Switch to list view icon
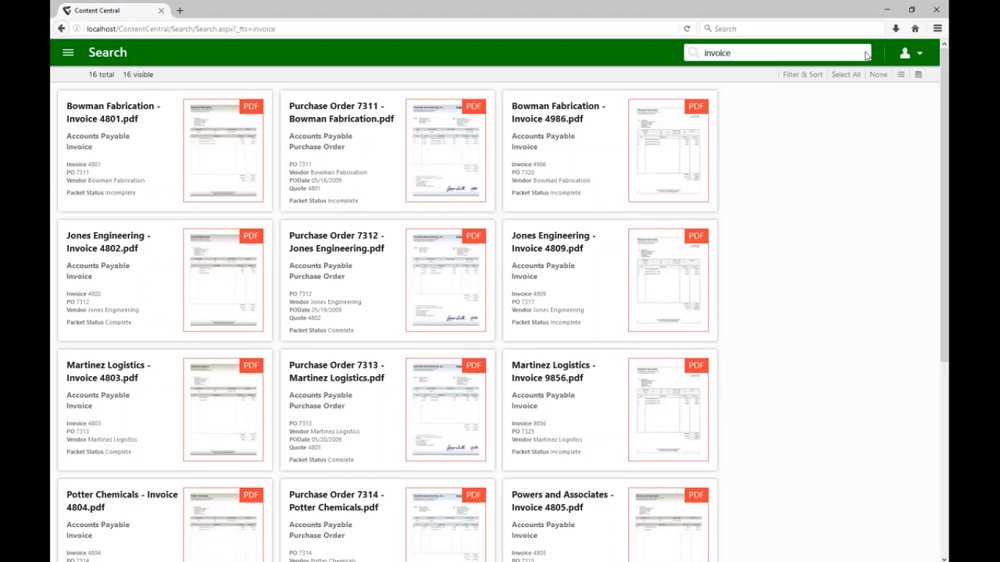The image size is (1000, 562). click(x=901, y=75)
